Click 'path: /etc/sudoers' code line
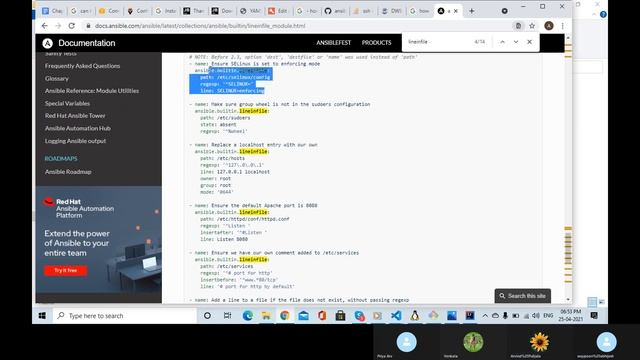Screen dimensions: 640x360 pos(225,118)
